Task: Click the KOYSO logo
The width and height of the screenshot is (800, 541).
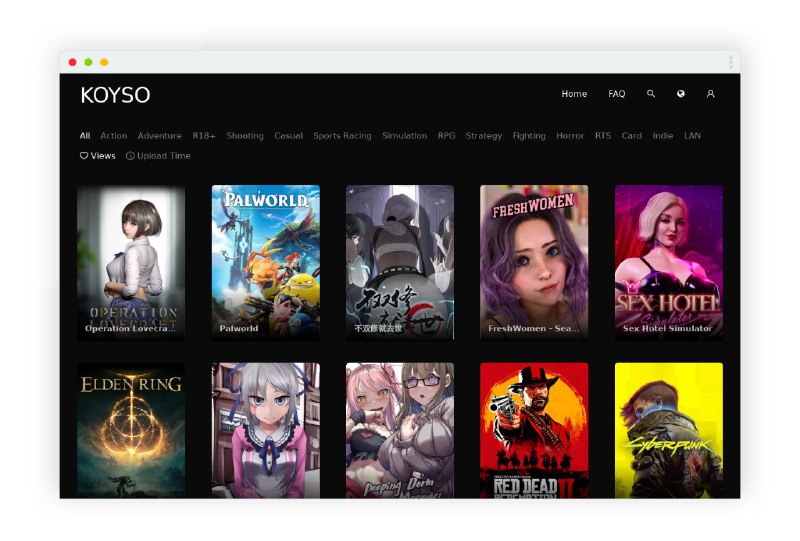Action: click(115, 95)
